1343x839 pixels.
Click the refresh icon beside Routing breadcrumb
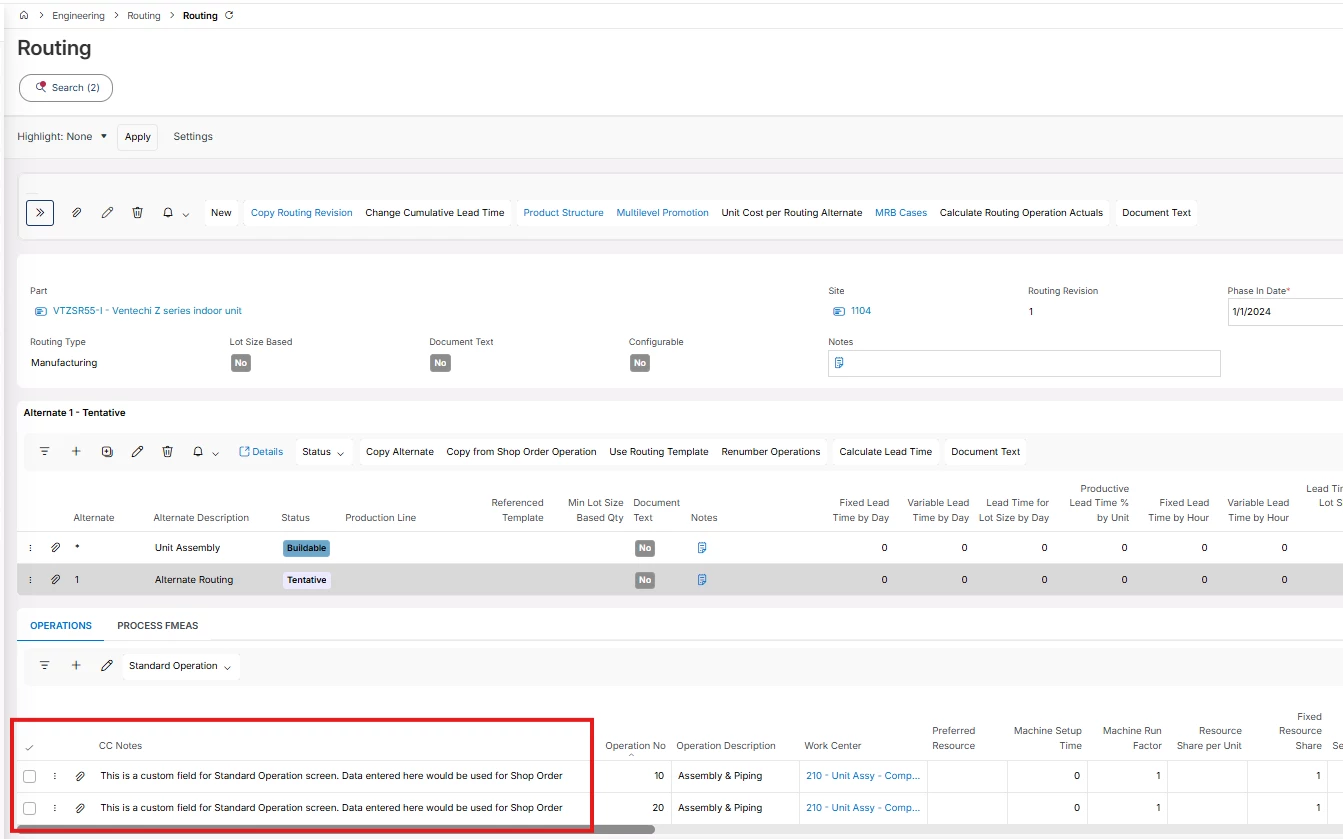[x=229, y=16]
